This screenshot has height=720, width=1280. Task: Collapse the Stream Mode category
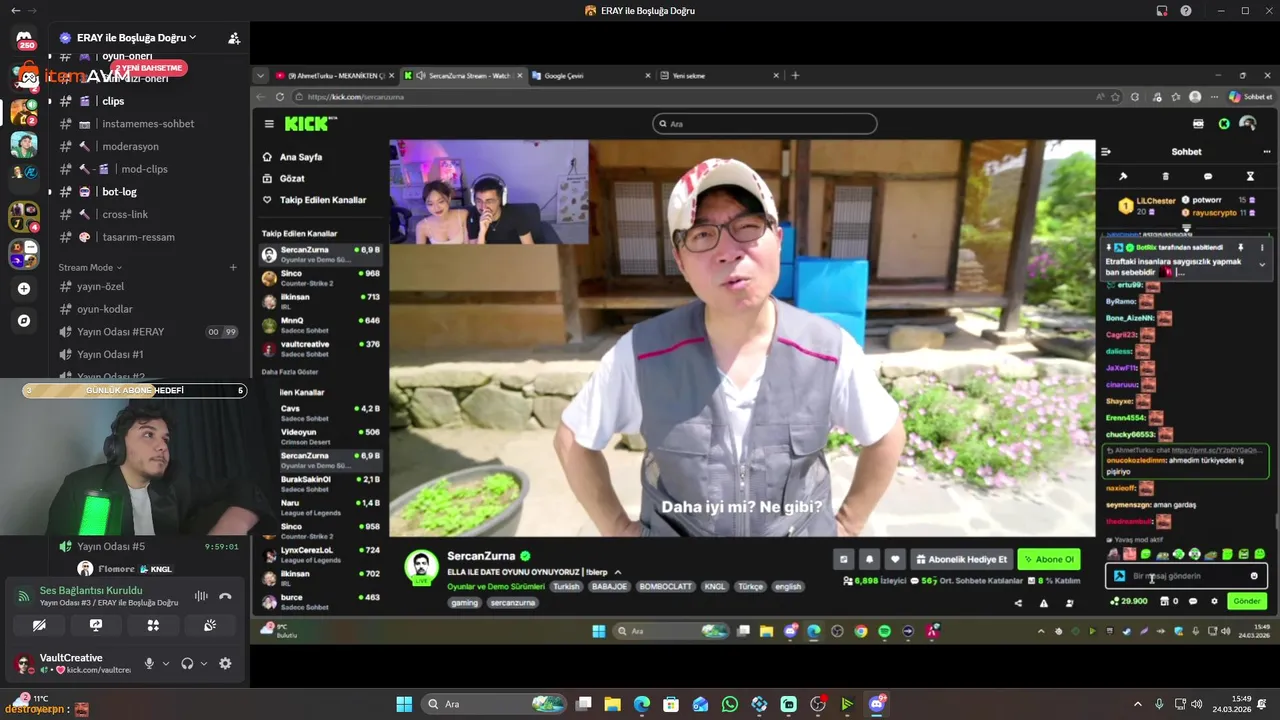[x=90, y=267]
